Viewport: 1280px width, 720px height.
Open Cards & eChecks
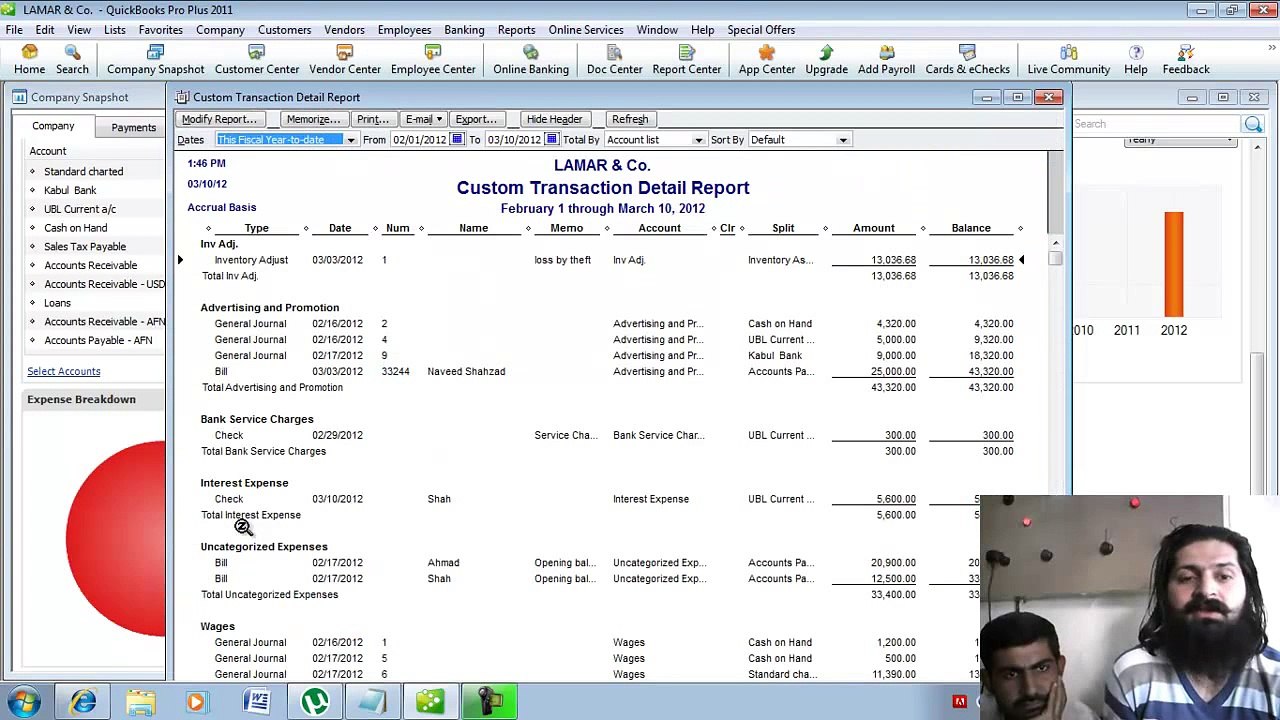tap(967, 59)
